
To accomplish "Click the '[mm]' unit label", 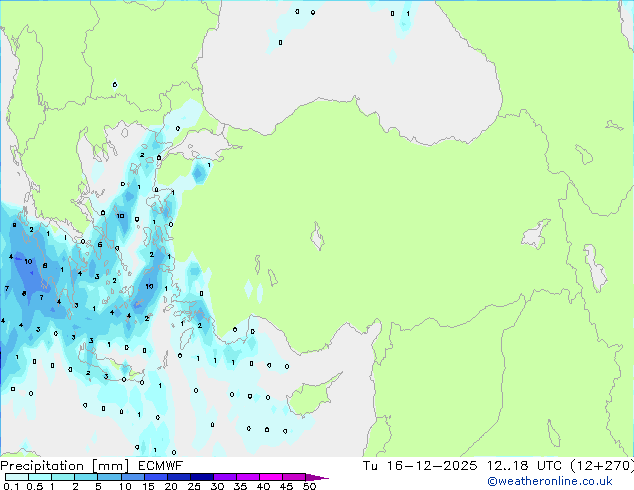I will tap(110, 466).
